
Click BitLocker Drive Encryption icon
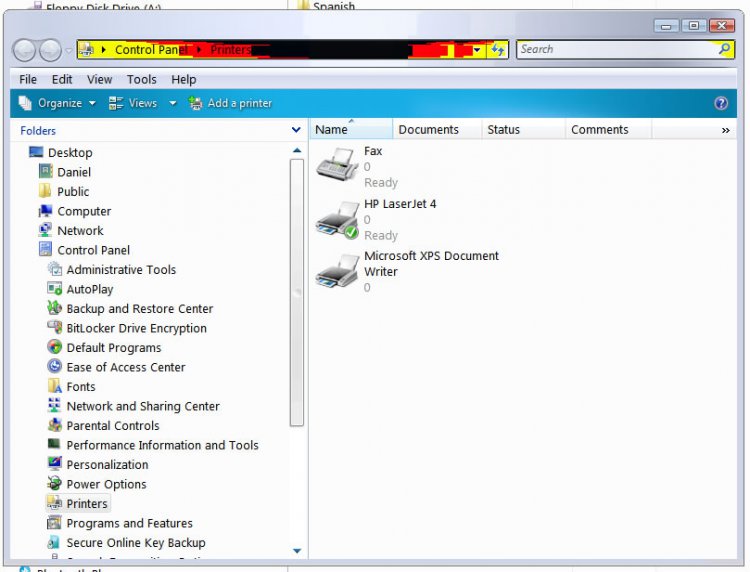point(55,327)
